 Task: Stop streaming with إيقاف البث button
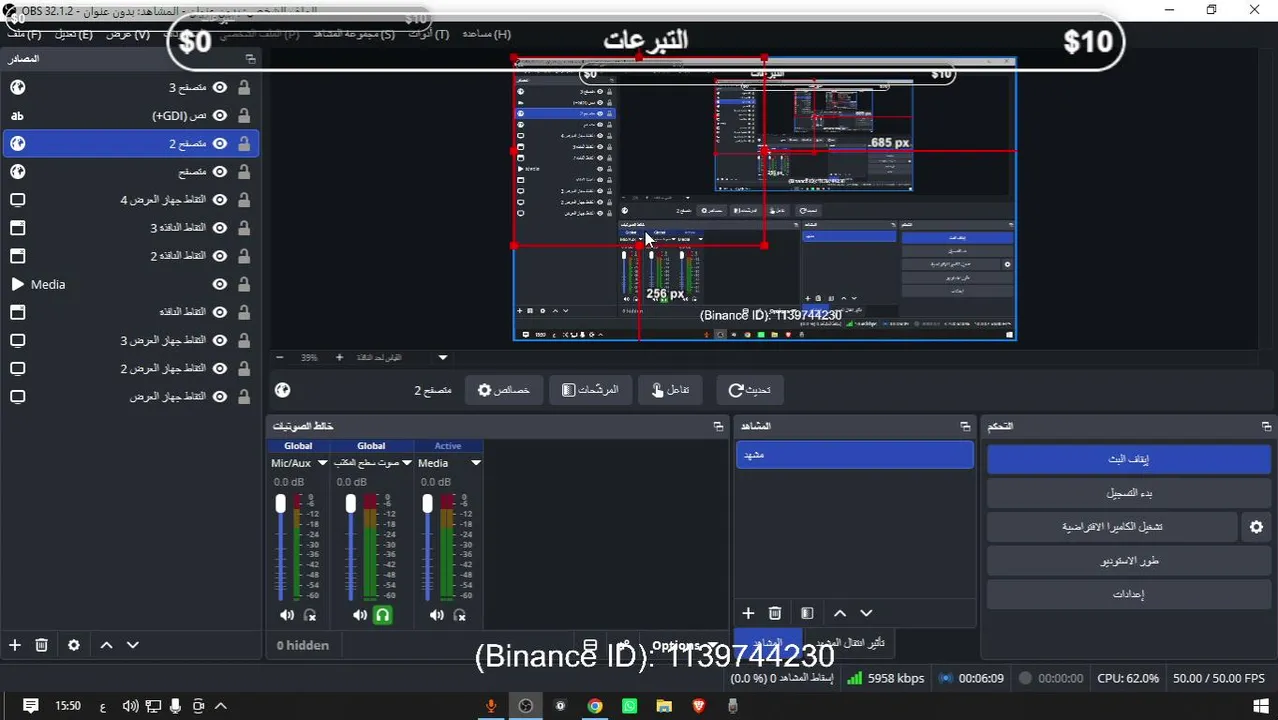(x=1129, y=459)
